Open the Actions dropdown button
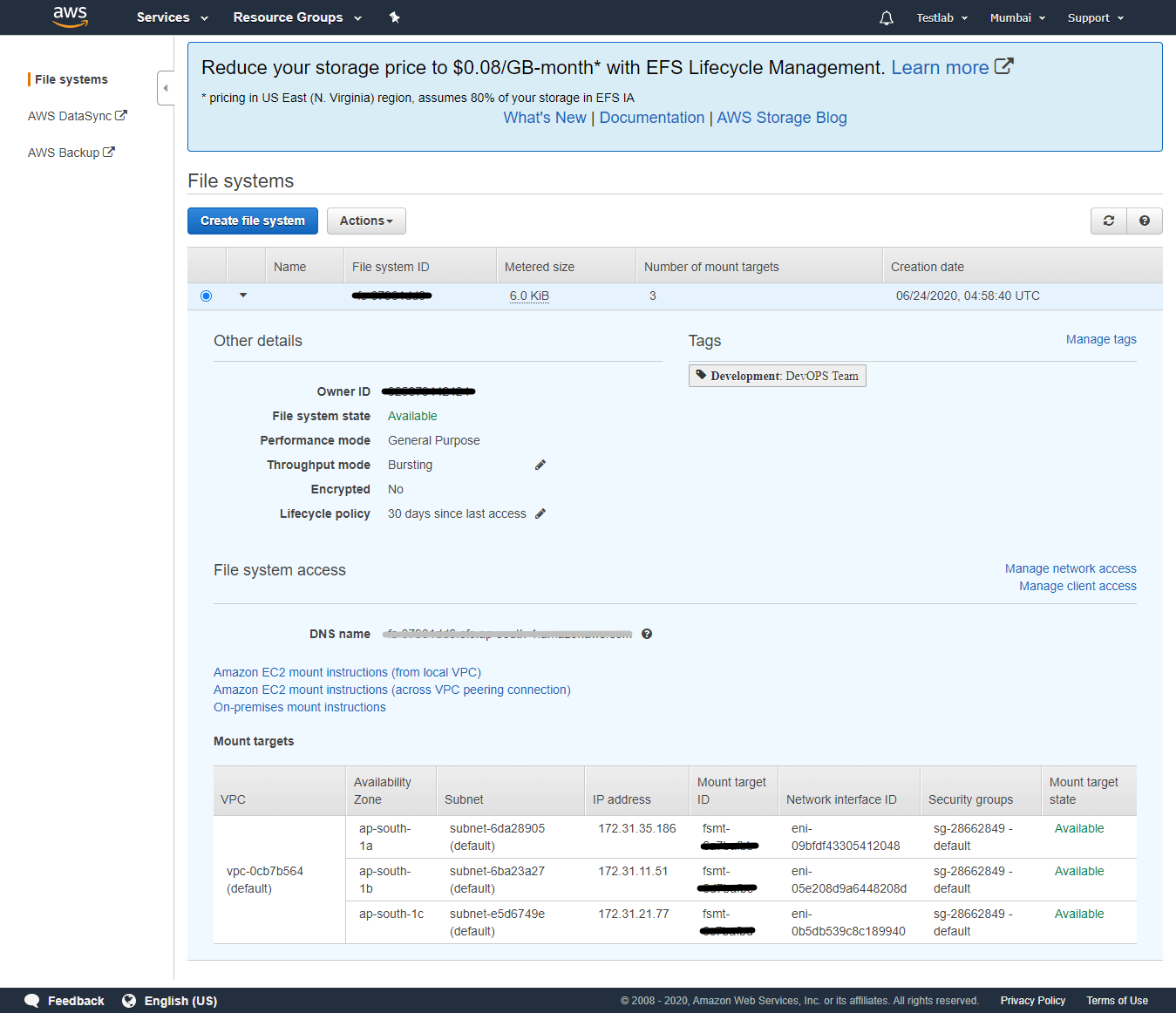Image resolution: width=1176 pixels, height=1013 pixels. click(x=366, y=221)
